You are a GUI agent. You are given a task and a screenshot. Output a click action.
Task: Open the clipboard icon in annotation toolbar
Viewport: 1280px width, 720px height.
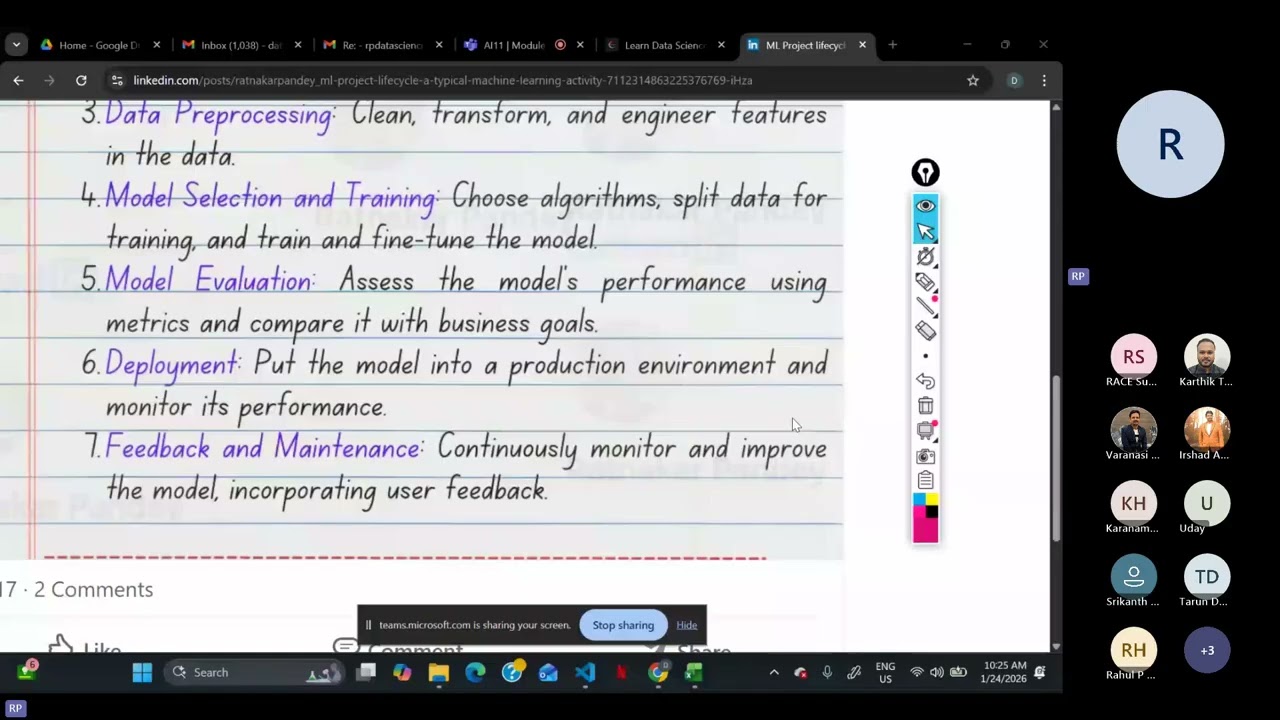tap(925, 481)
